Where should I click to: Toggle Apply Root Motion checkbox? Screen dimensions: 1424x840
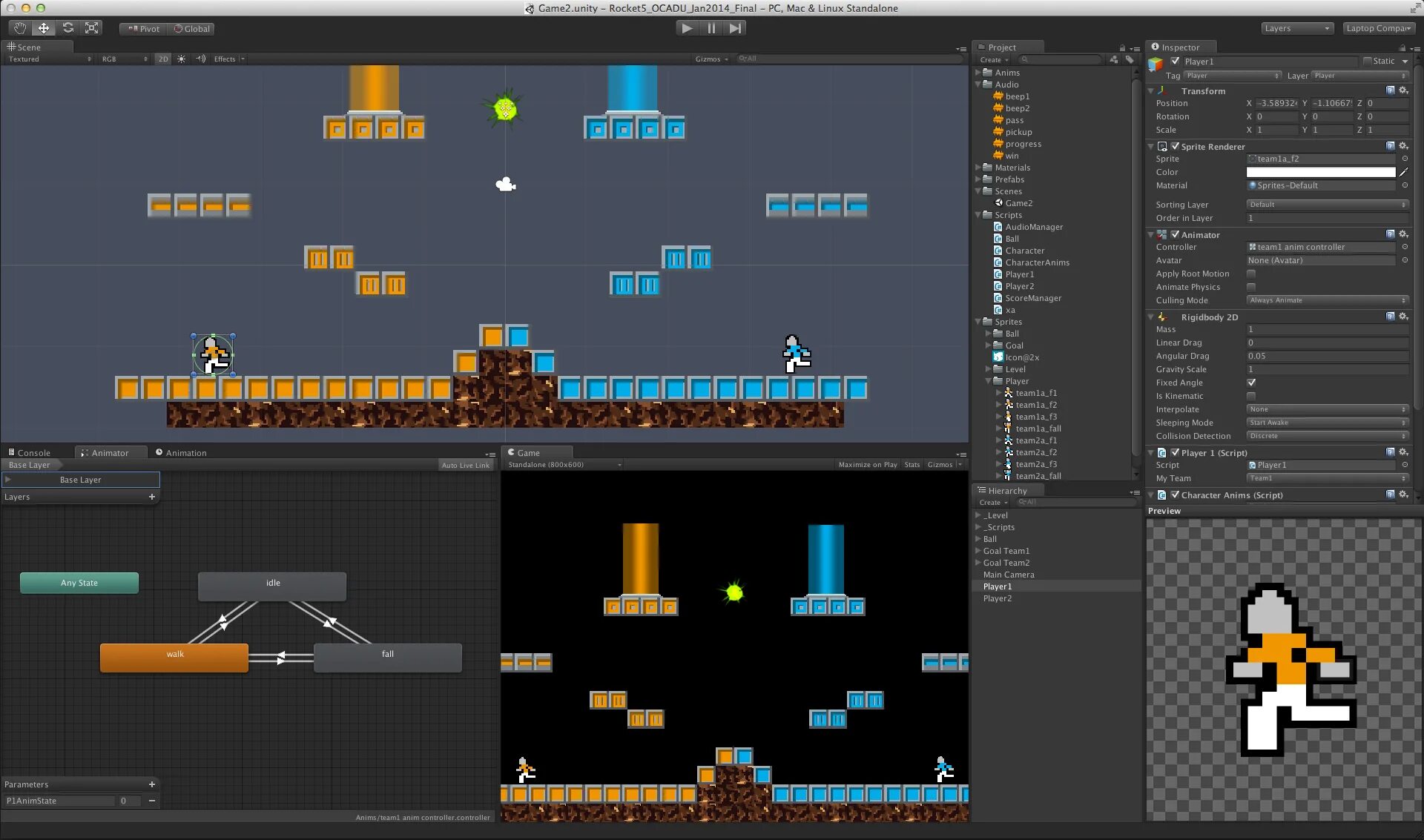click(1252, 273)
